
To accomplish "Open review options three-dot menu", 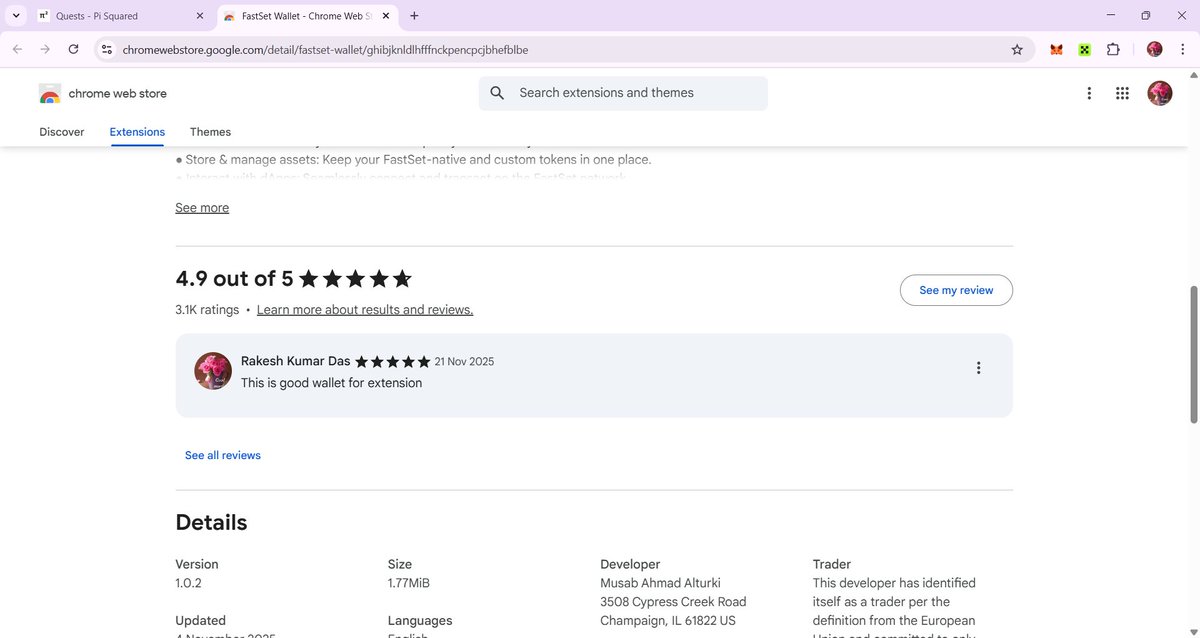I will pyautogui.click(x=978, y=368).
